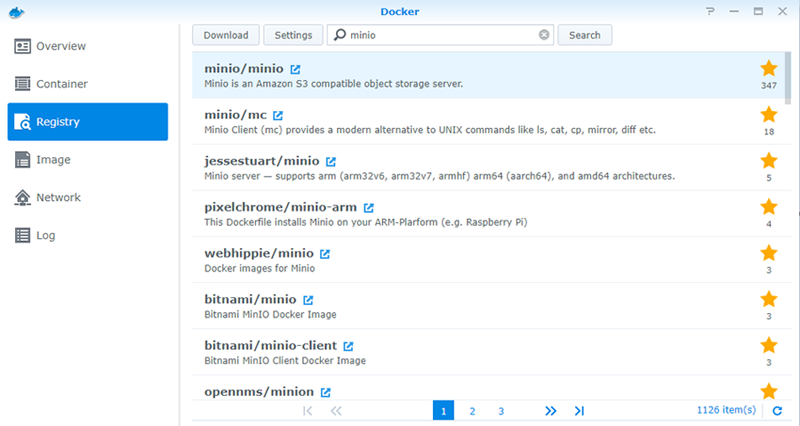Open registry Settings

click(x=293, y=35)
